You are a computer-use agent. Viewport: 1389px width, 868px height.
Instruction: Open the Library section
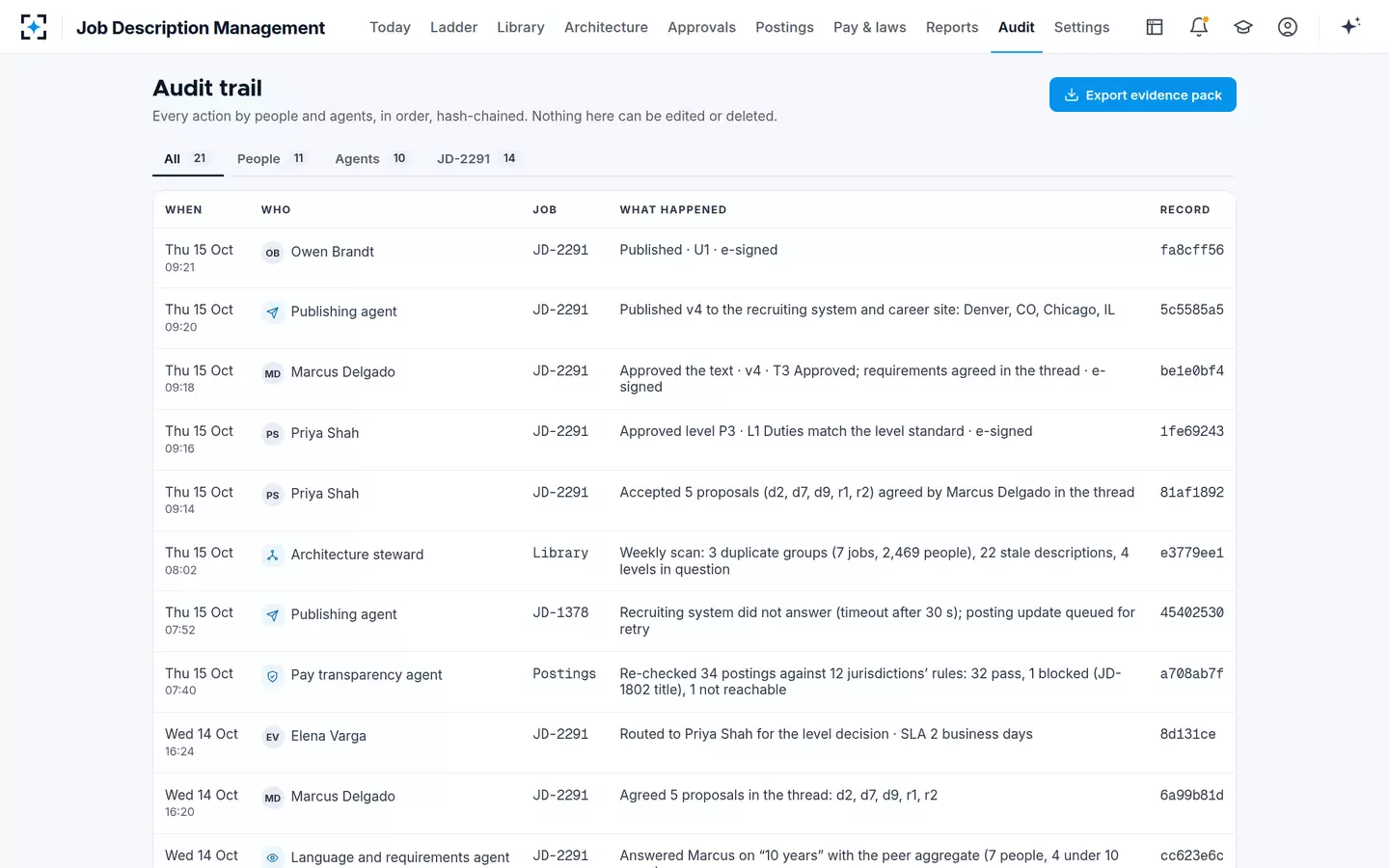(521, 27)
